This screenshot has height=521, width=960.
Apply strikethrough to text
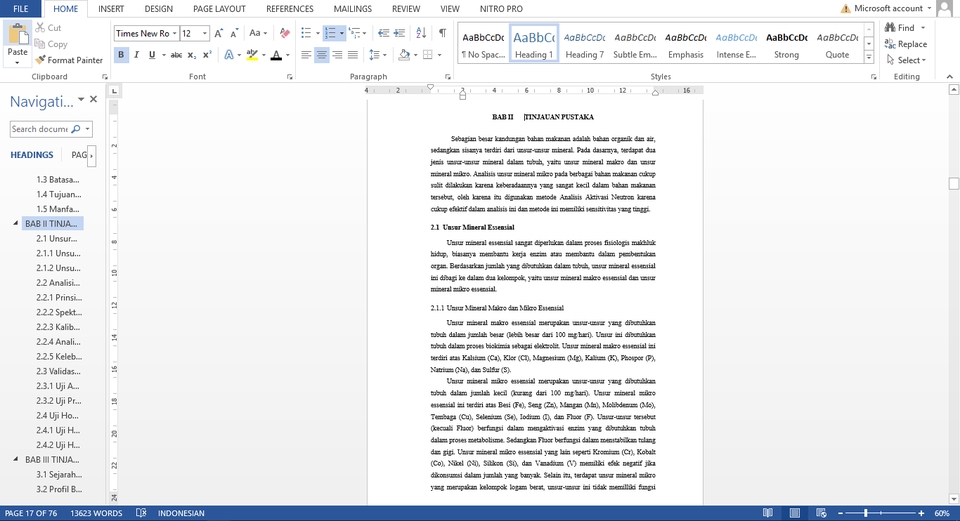176,55
